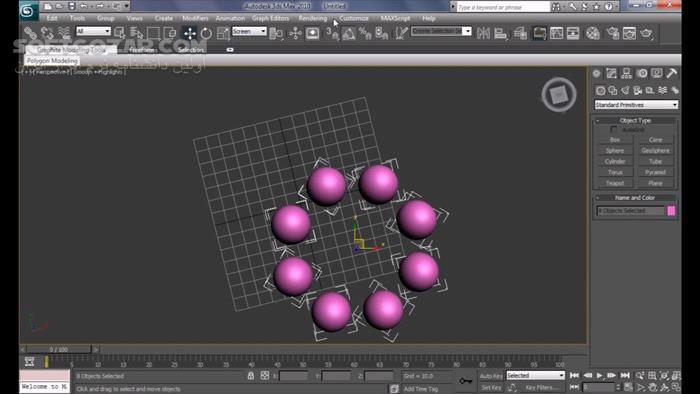The height and width of the screenshot is (394, 700).
Task: Click the Unlink Selection tool
Action: (x=47, y=33)
